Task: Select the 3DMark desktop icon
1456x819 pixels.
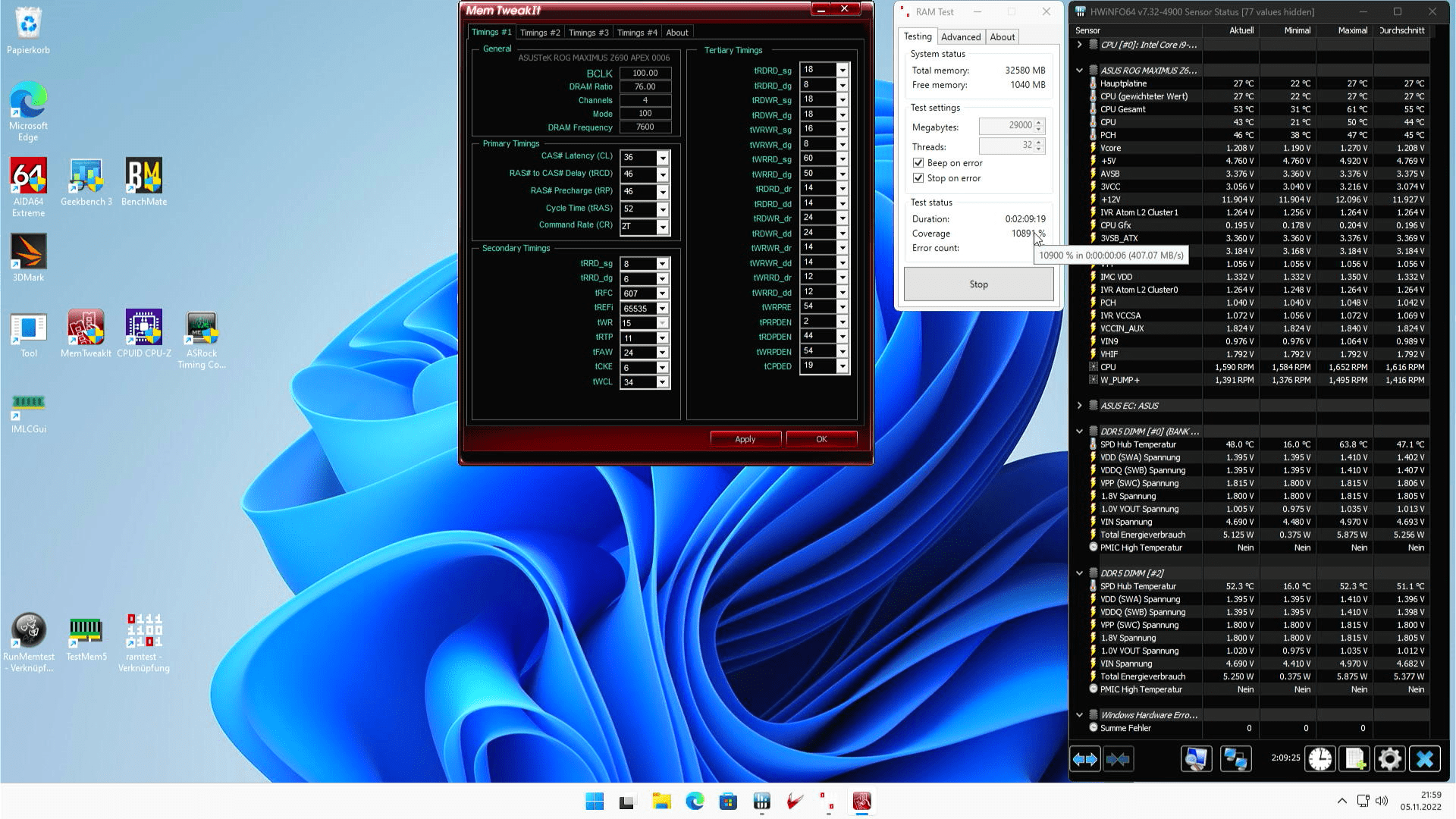Action: (29, 258)
